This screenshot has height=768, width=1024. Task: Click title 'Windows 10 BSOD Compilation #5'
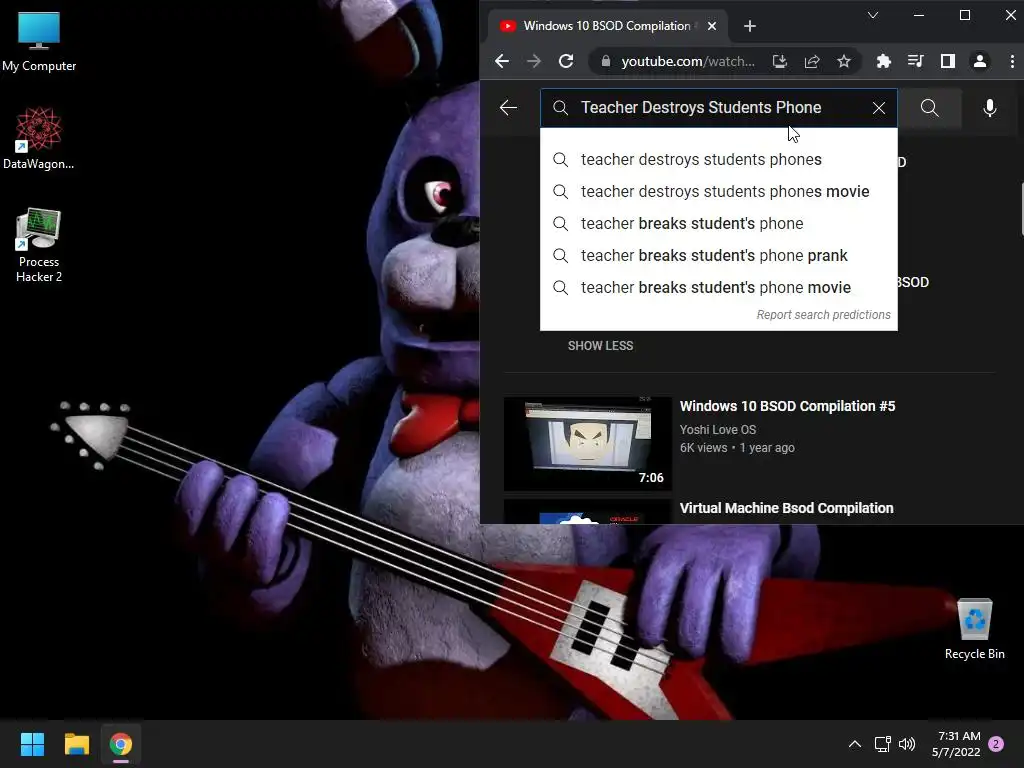point(788,406)
